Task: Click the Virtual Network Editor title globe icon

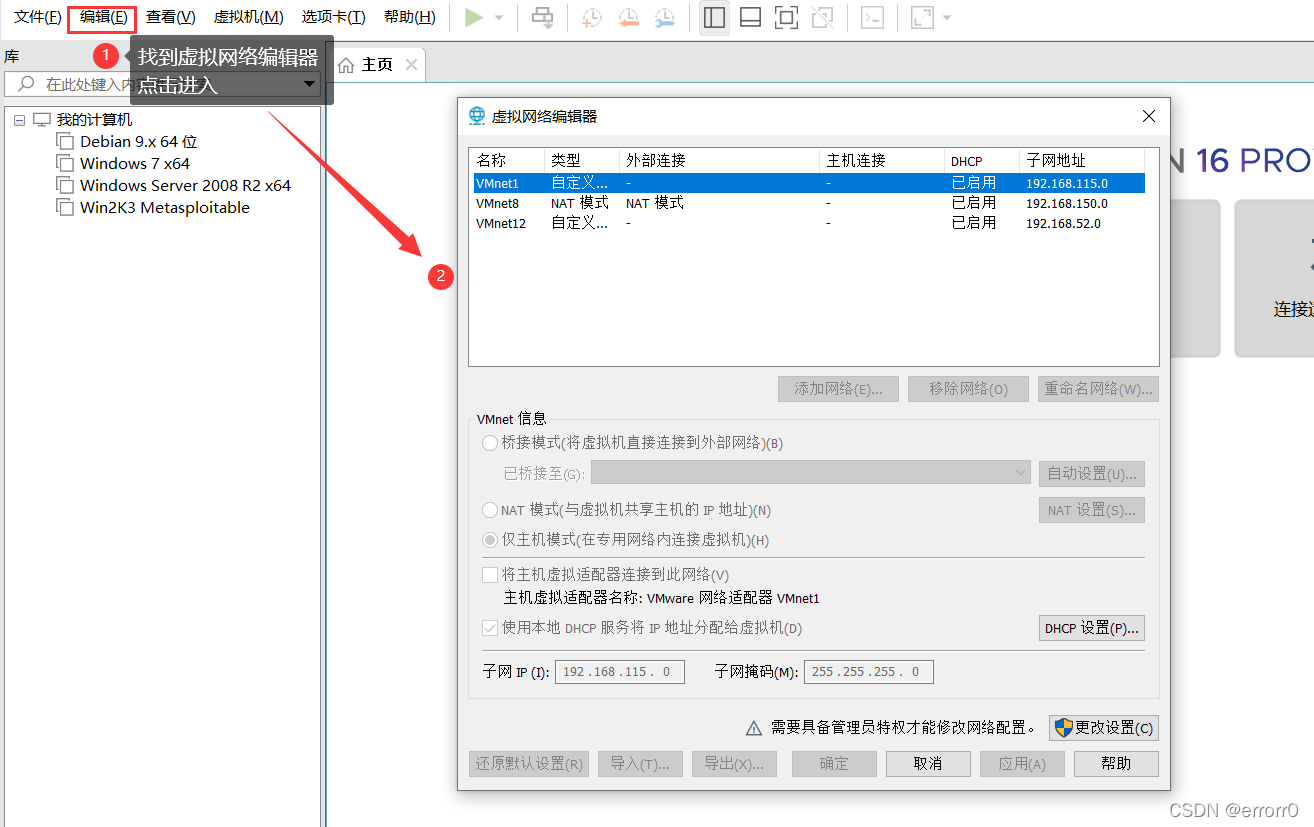Action: tap(477, 116)
